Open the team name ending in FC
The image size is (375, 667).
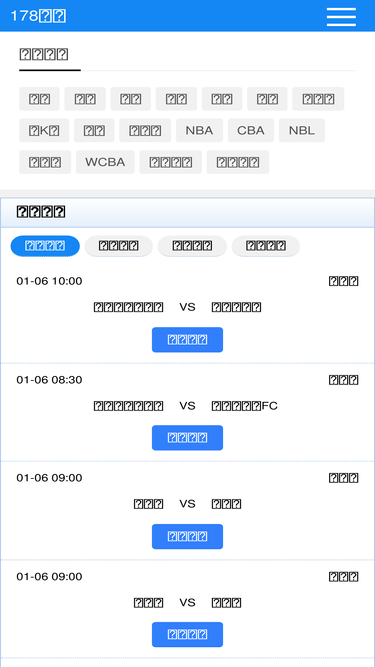pyautogui.click(x=244, y=406)
